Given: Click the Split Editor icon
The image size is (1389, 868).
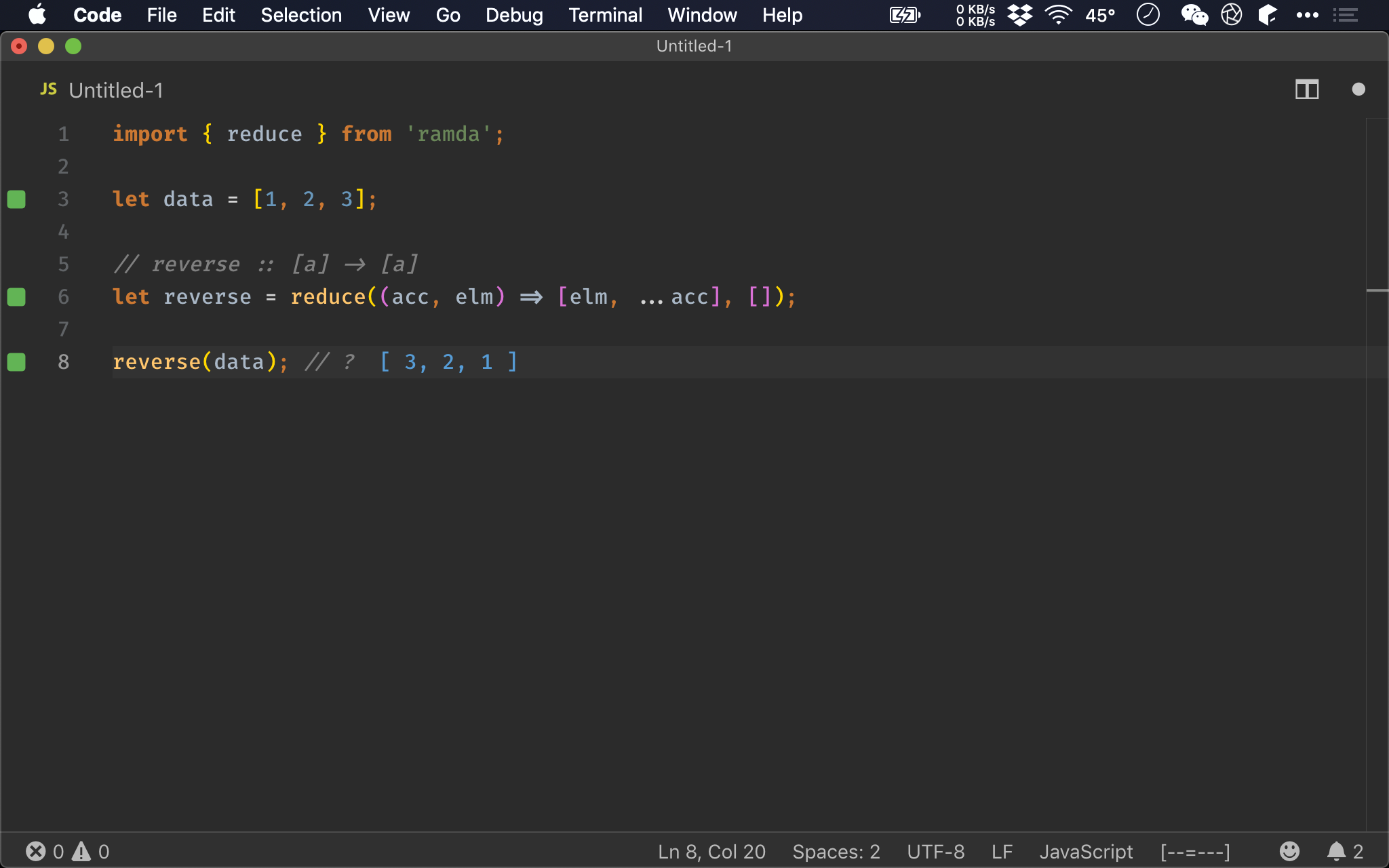Looking at the screenshot, I should pos(1307,90).
